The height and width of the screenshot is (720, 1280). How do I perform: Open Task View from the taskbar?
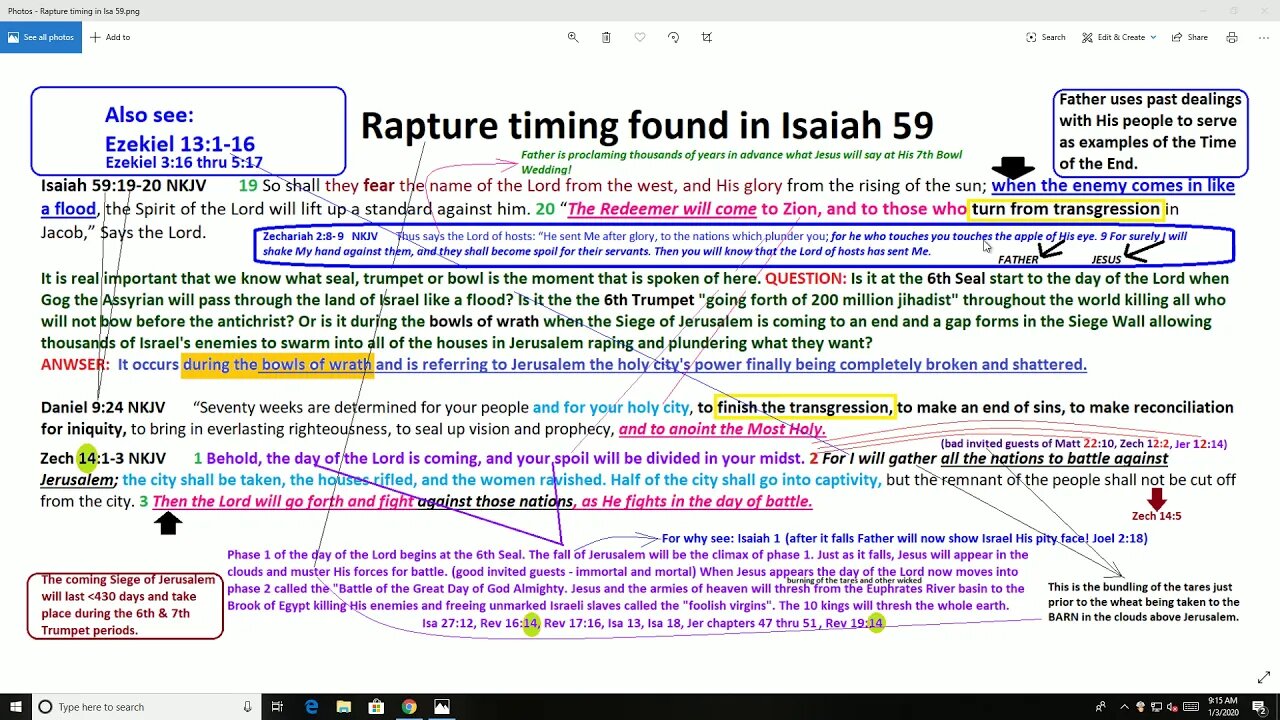tap(279, 707)
